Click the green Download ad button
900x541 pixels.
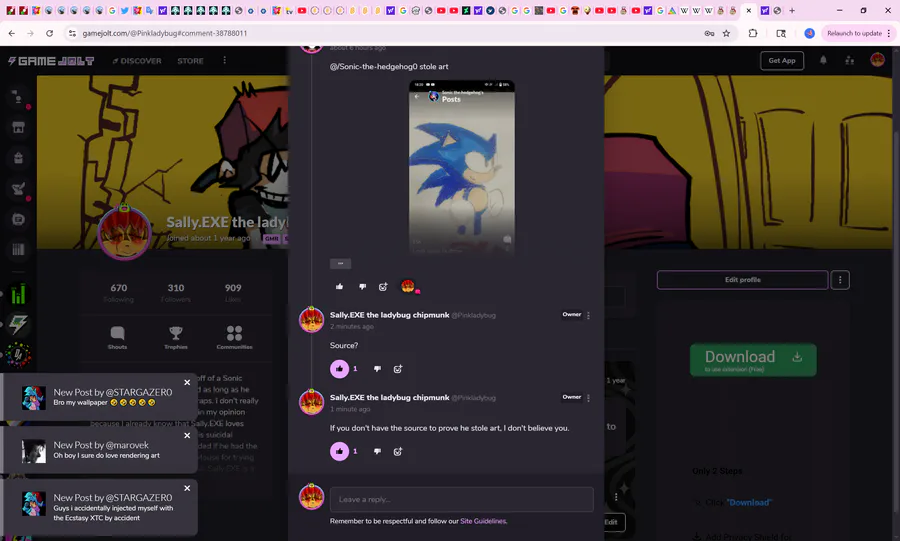(x=753, y=360)
